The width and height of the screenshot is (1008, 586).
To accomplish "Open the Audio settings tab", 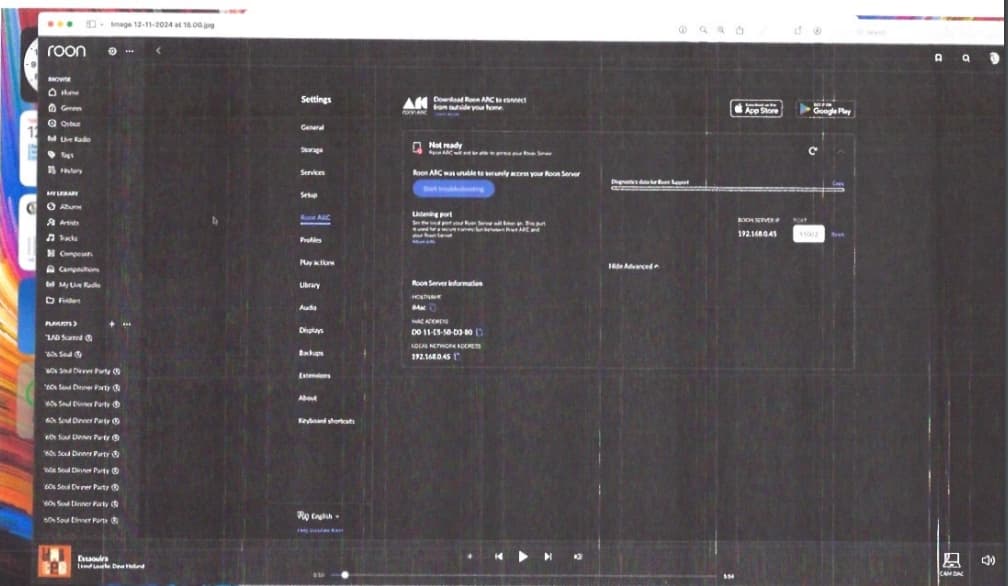I will click(x=308, y=307).
